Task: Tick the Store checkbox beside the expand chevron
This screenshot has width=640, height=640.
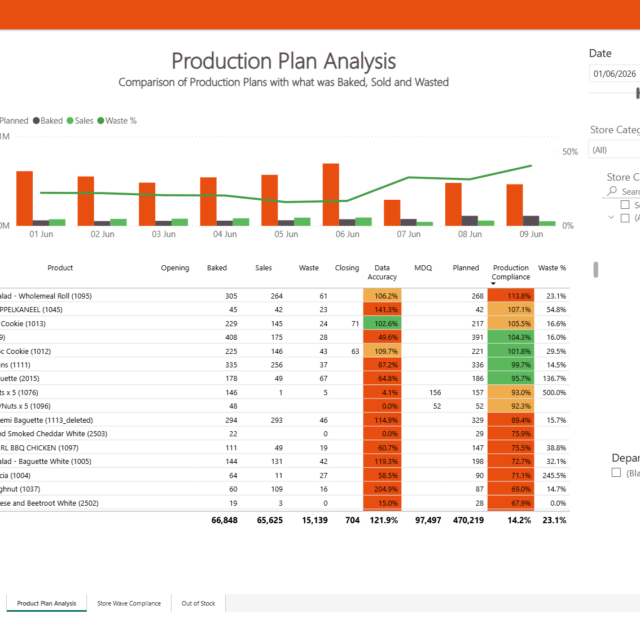Action: click(625, 218)
